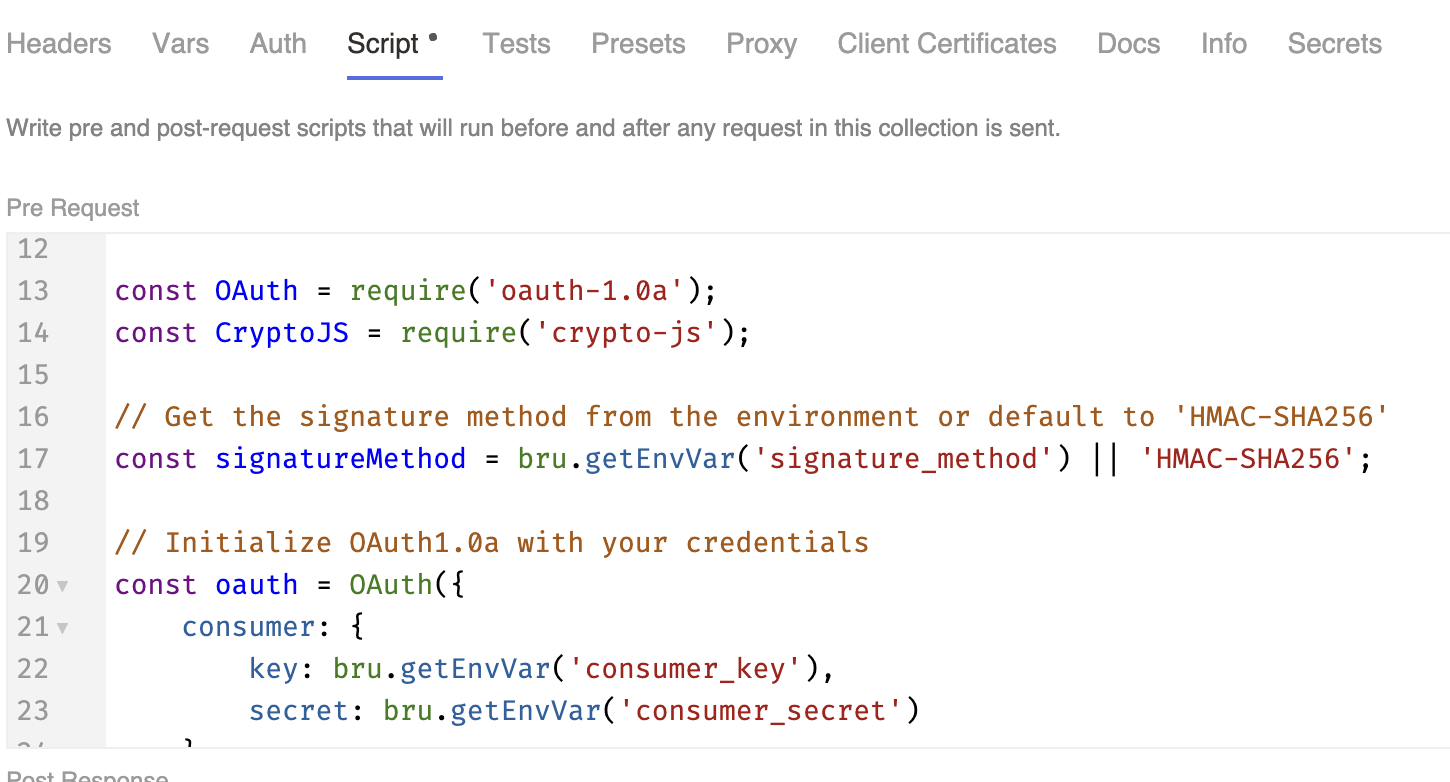This screenshot has height=782, width=1450.
Task: Click the 'const oauth = OAuth({' line
Action: pos(290,585)
